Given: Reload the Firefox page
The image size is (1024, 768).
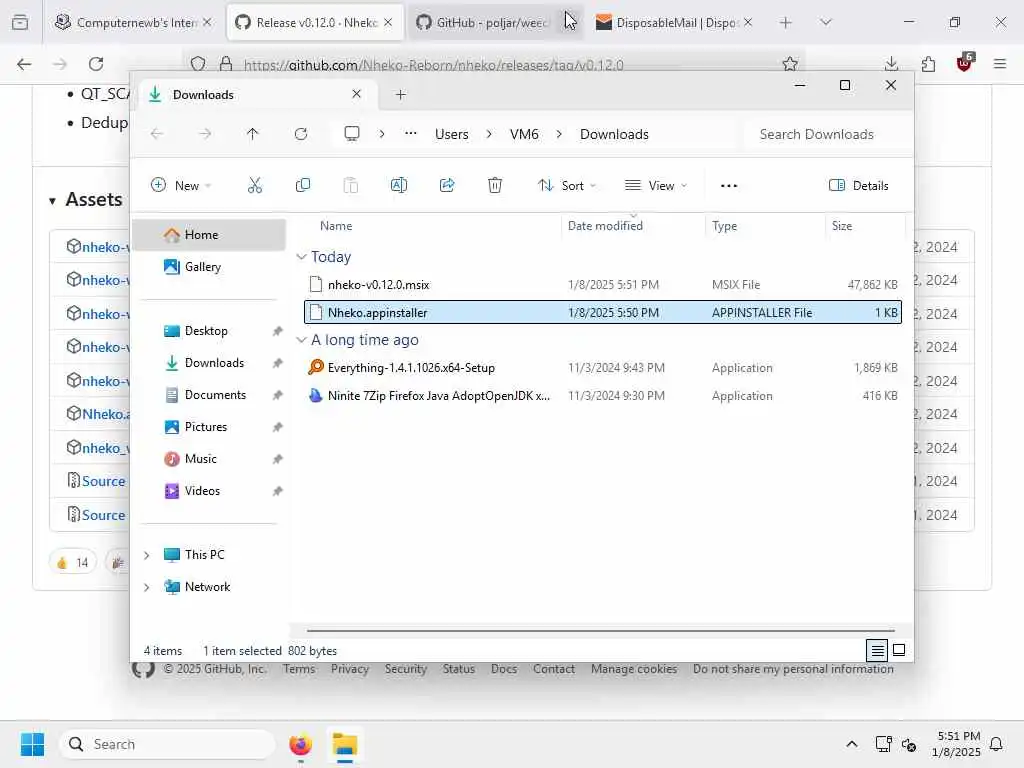Looking at the screenshot, I should coord(96,64).
